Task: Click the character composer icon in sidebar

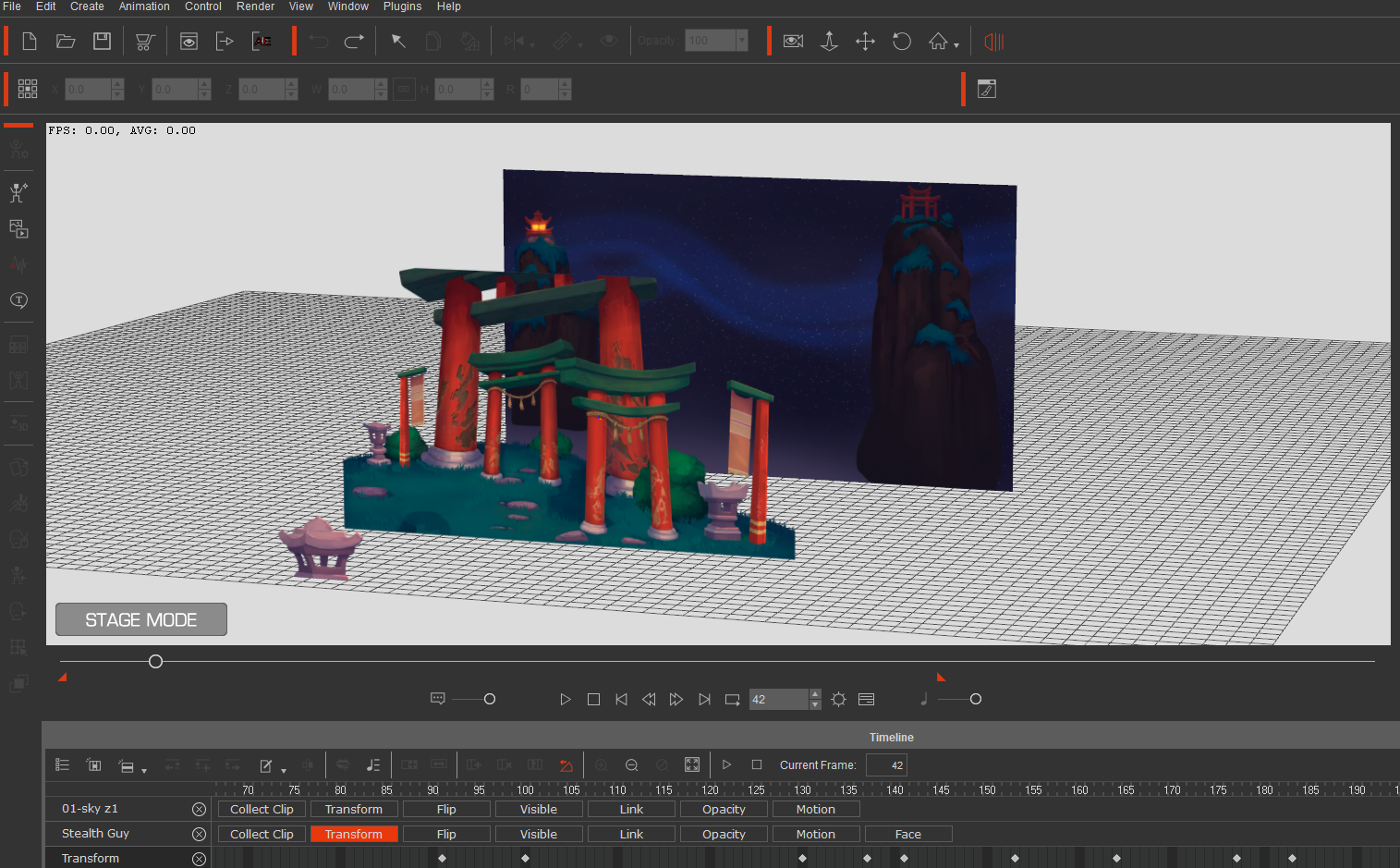Action: (18, 193)
